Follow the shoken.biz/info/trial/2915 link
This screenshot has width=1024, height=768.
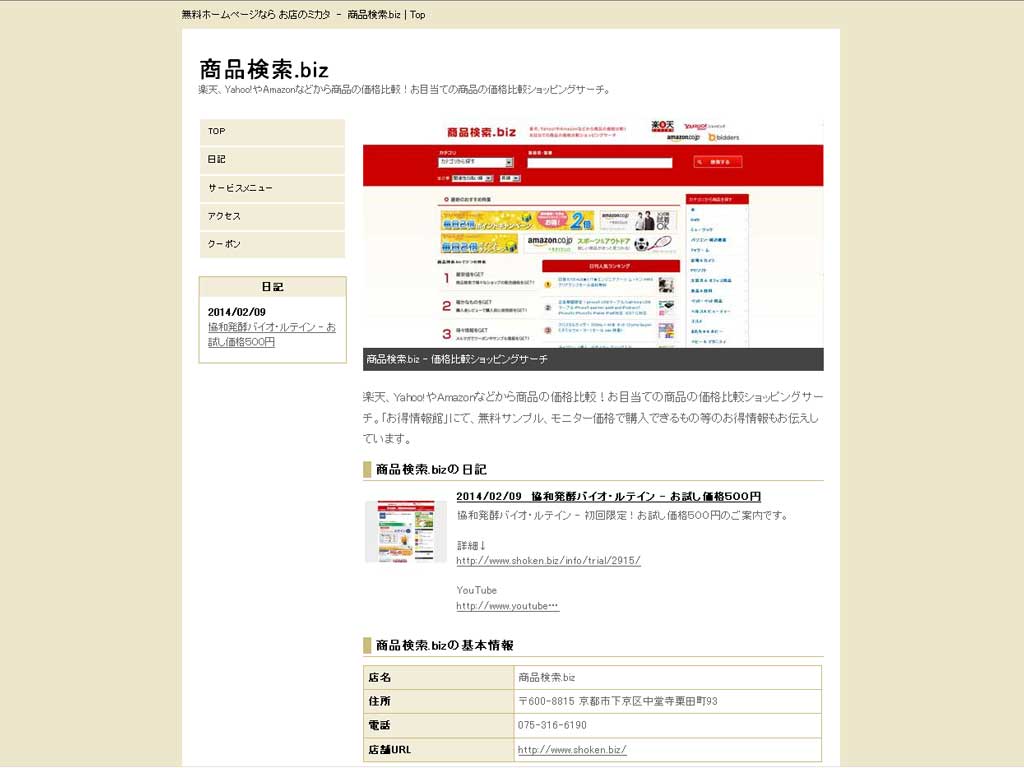548,560
